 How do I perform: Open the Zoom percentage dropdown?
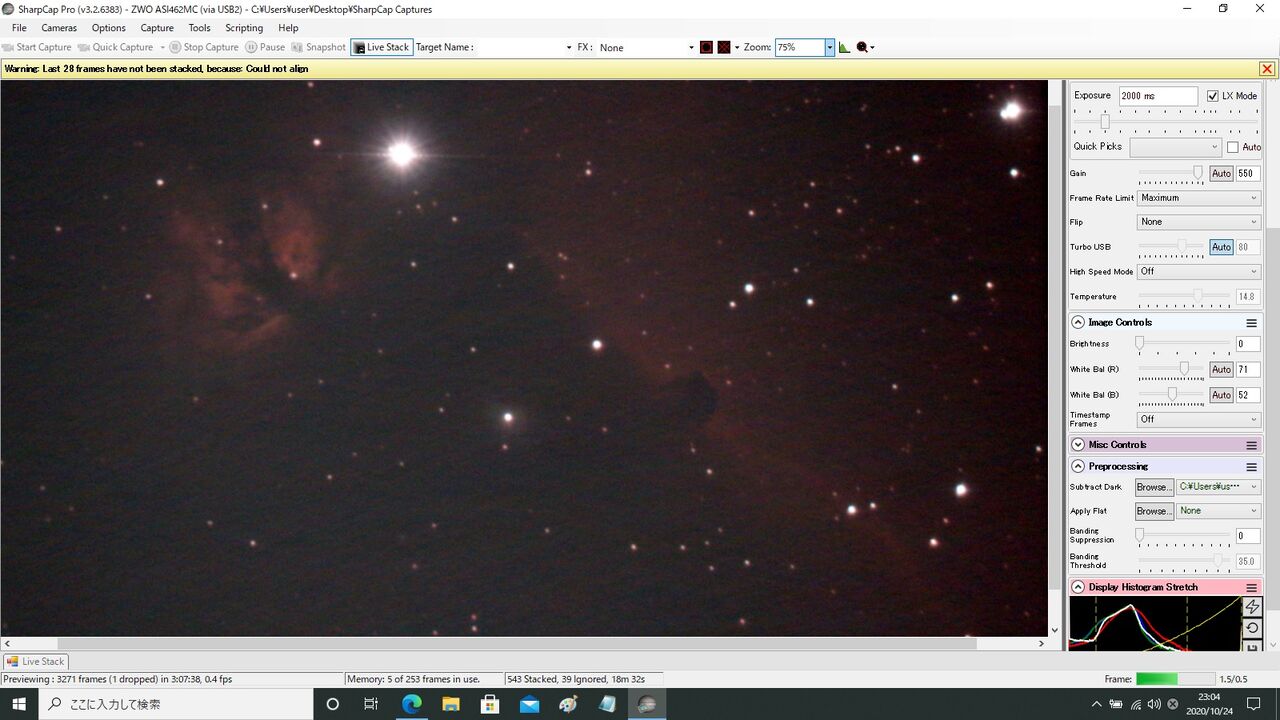(x=829, y=47)
